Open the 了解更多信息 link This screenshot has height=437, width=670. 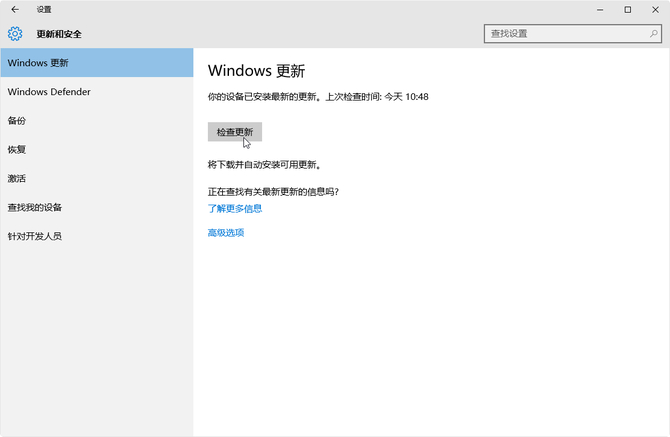[235, 208]
